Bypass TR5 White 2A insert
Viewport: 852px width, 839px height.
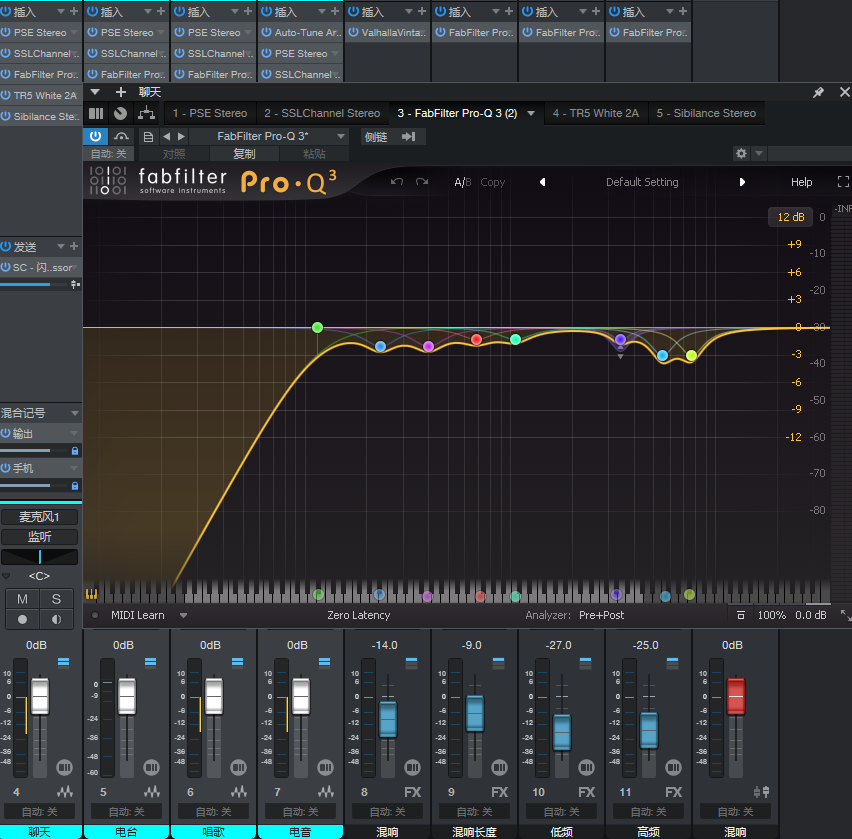click(x=6, y=95)
